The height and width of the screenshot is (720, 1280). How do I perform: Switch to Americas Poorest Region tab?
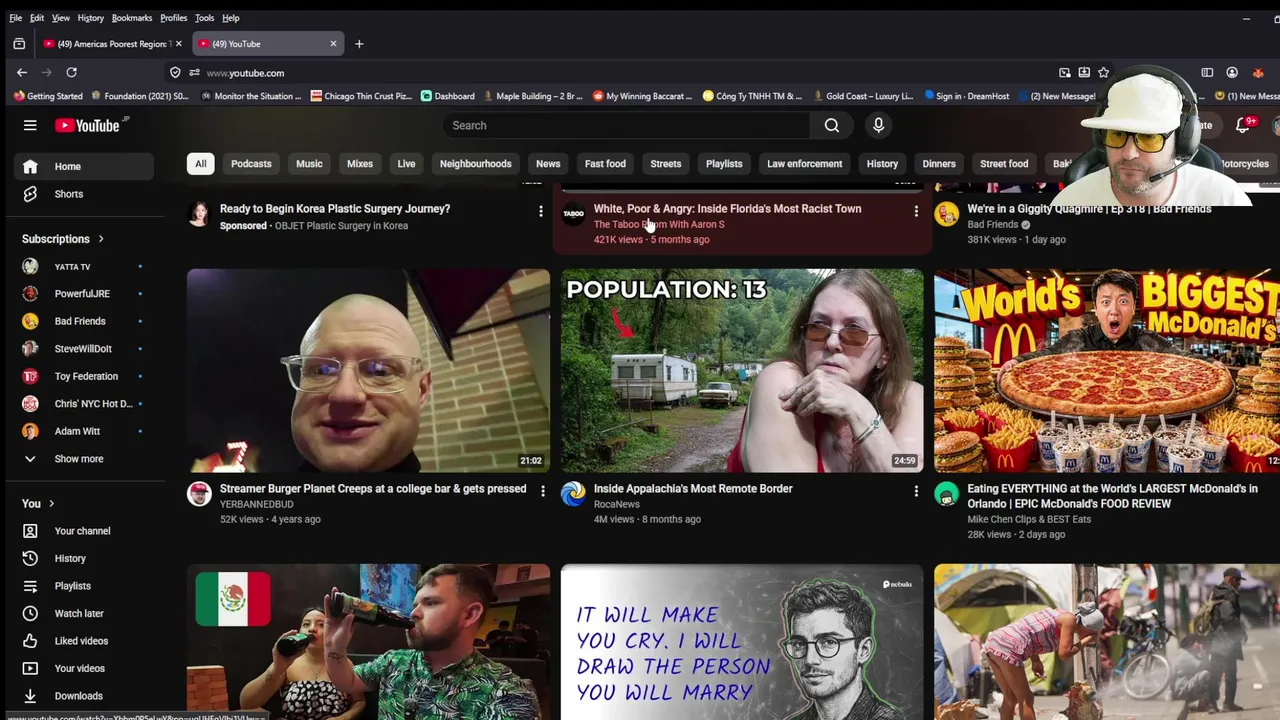pyautogui.click(x=112, y=44)
